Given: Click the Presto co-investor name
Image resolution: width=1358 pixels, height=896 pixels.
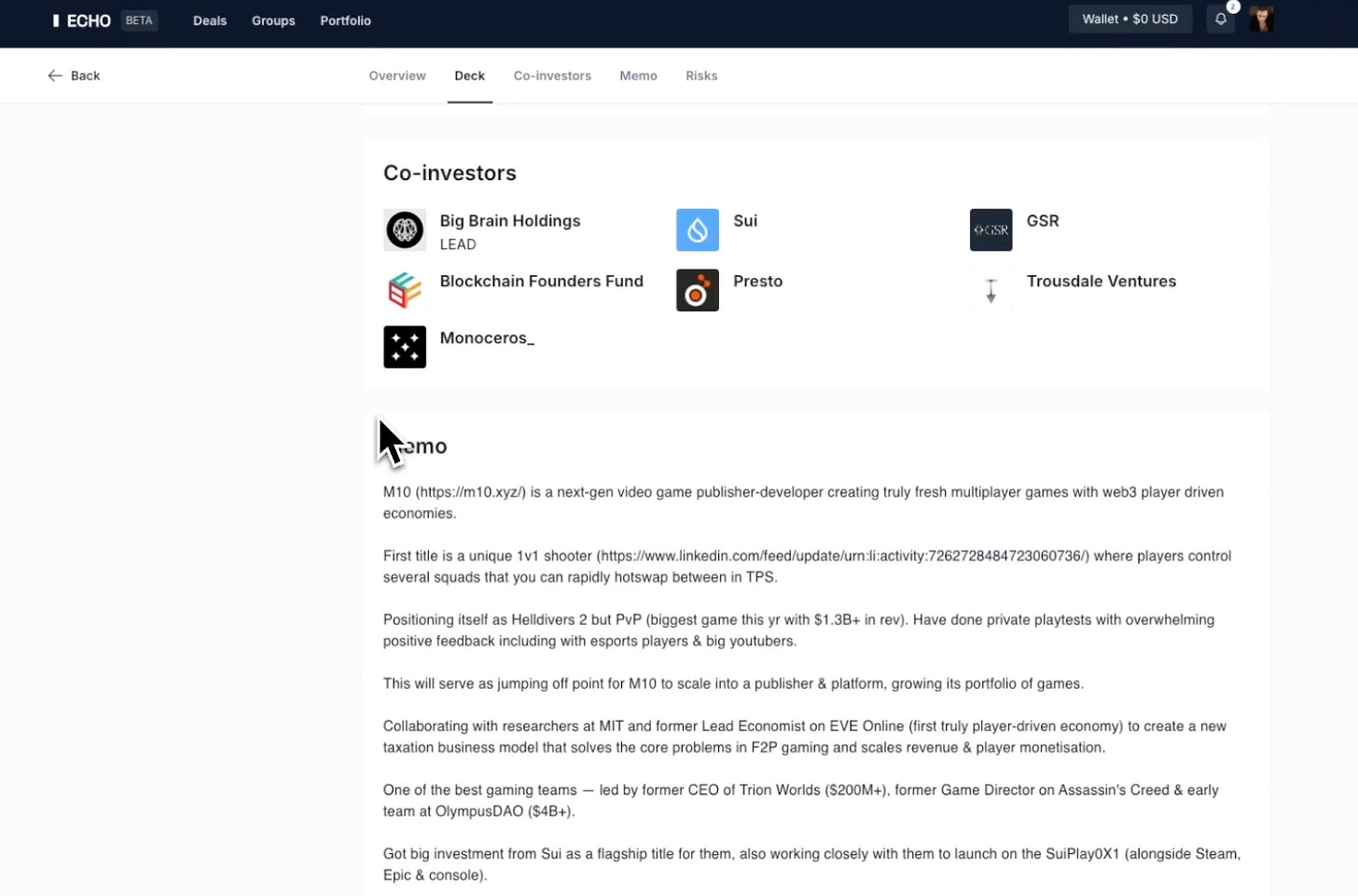Looking at the screenshot, I should [x=758, y=281].
